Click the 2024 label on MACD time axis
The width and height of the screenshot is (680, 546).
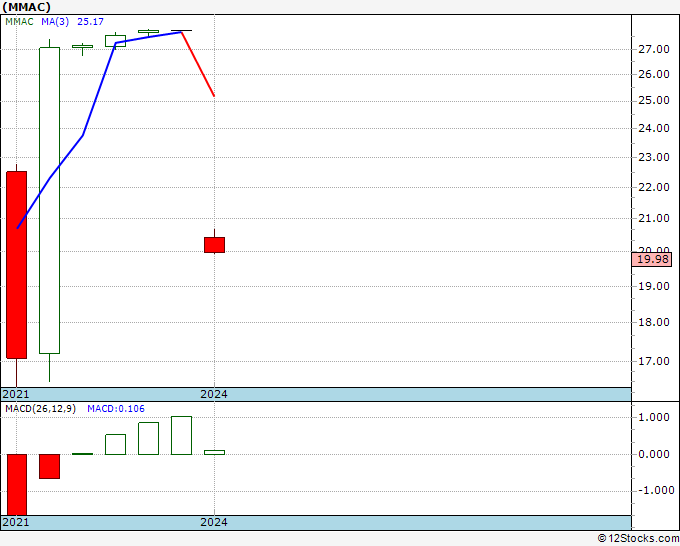(x=214, y=522)
